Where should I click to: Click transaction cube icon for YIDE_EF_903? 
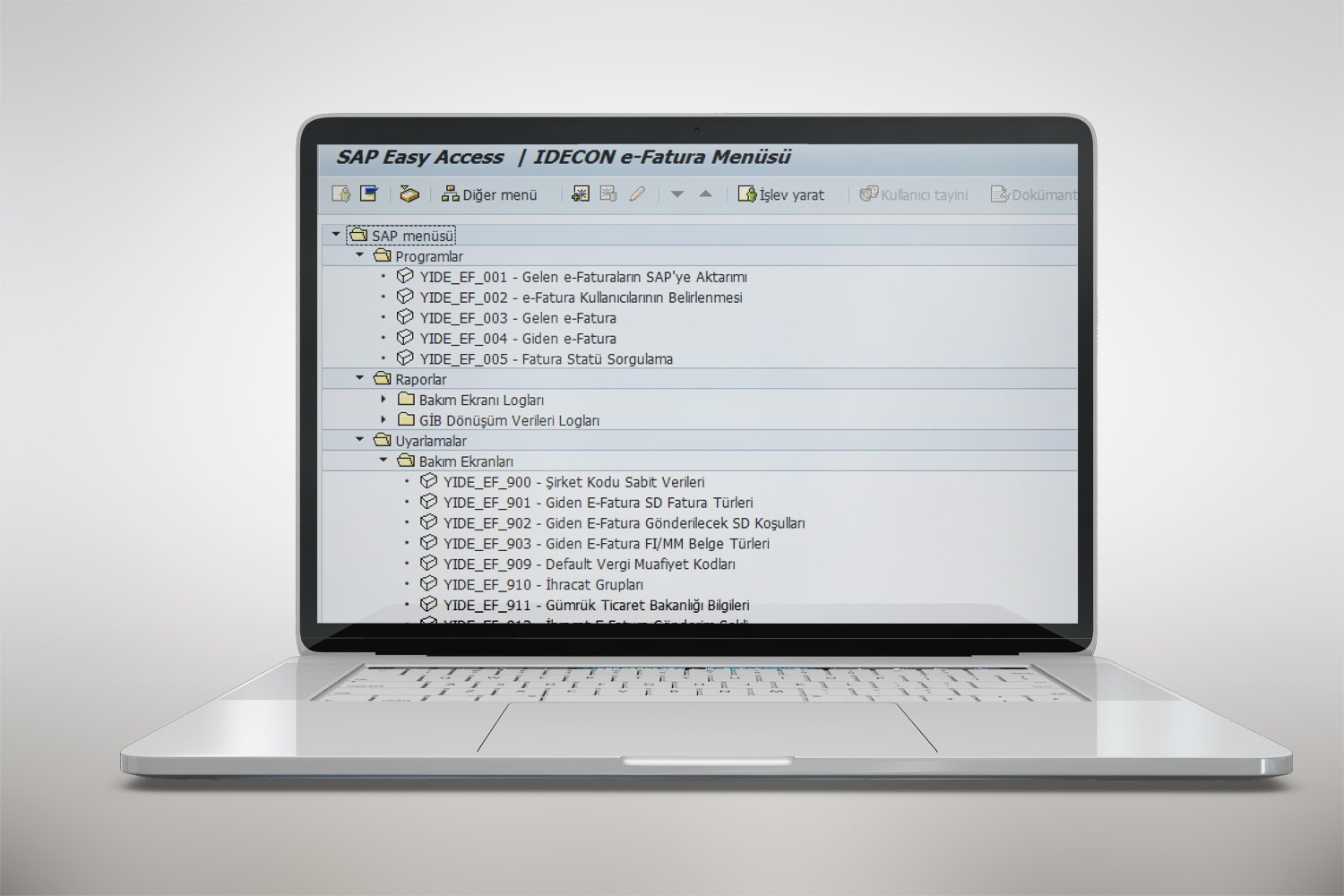point(429,543)
